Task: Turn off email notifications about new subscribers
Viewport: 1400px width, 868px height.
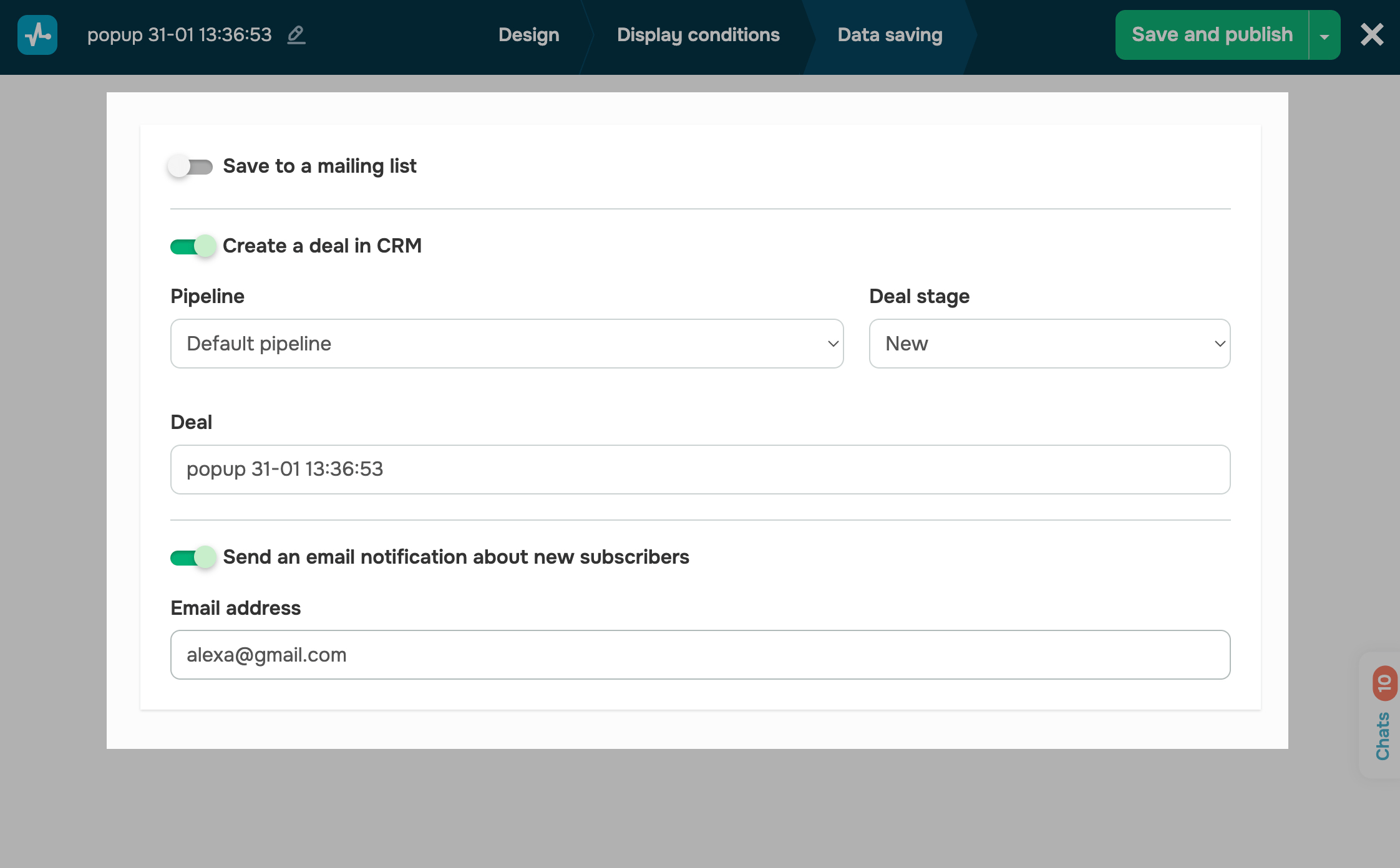Action: tap(192, 557)
